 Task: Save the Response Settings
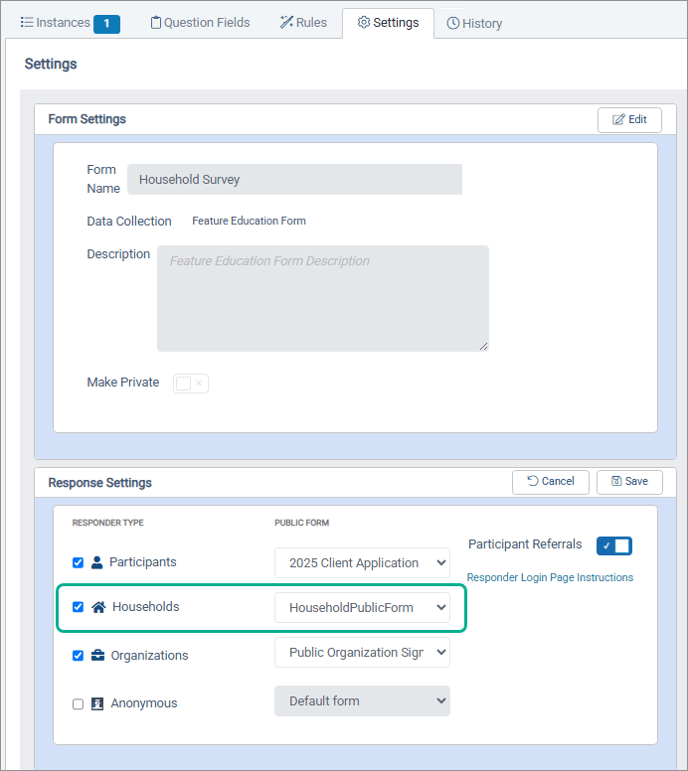point(629,482)
